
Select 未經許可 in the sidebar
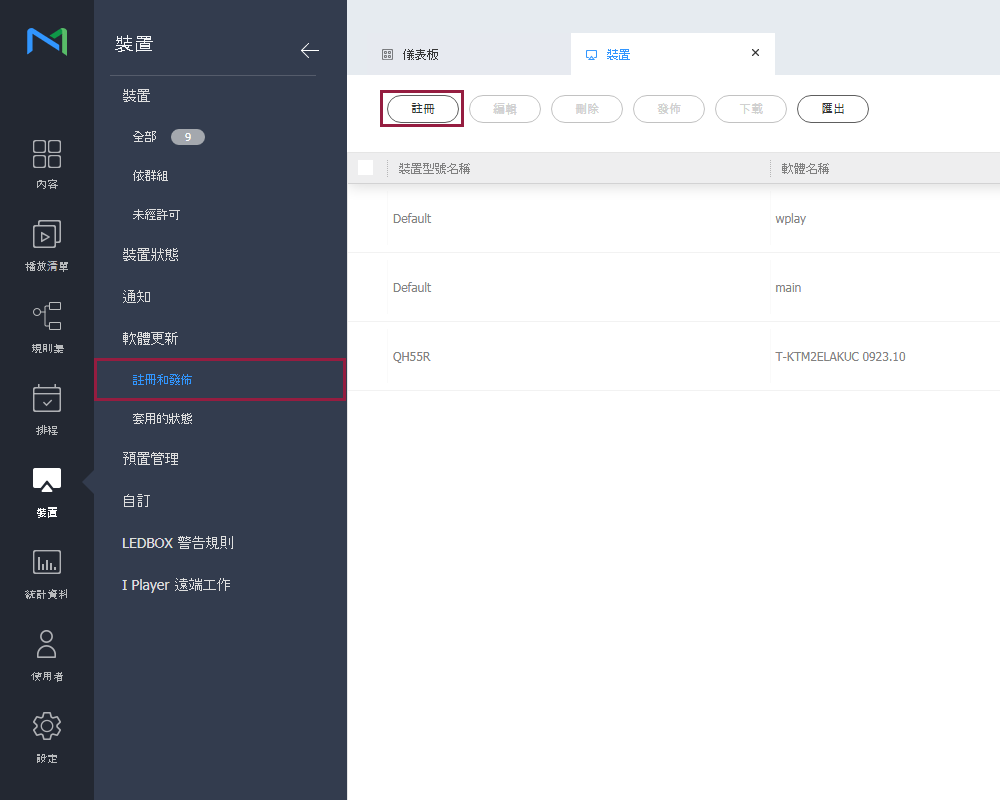(x=156, y=215)
